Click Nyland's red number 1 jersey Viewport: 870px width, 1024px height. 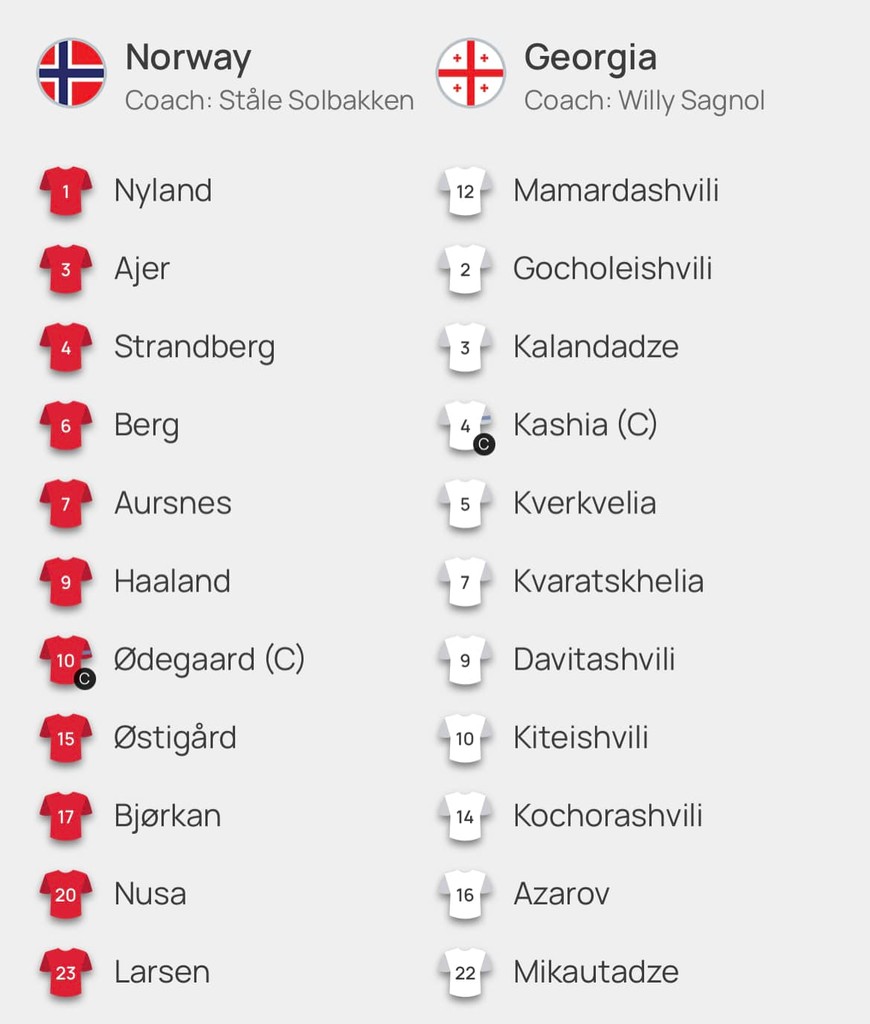[66, 191]
